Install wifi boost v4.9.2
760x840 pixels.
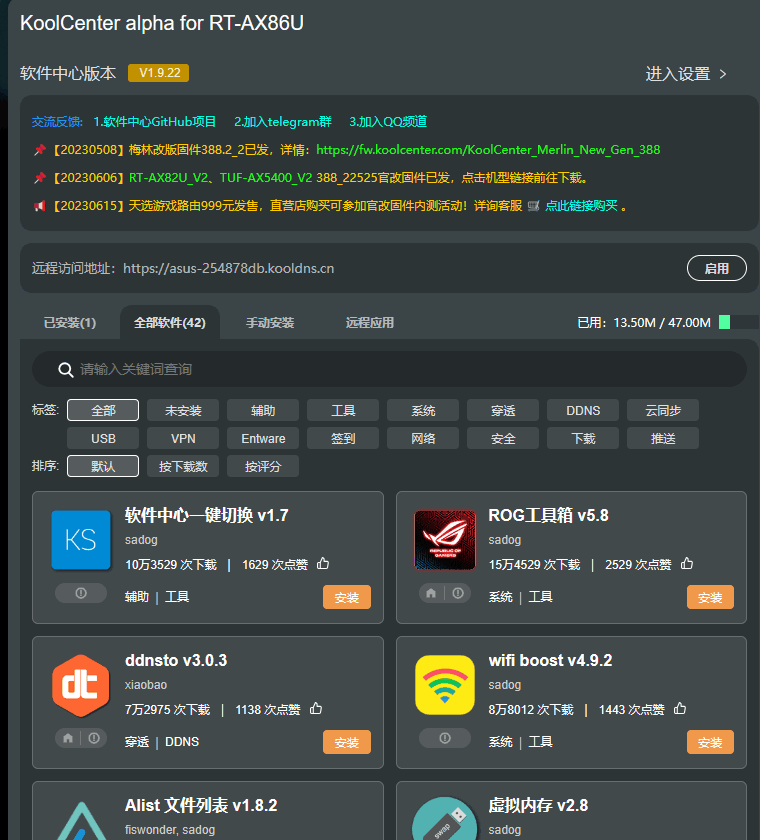(710, 742)
